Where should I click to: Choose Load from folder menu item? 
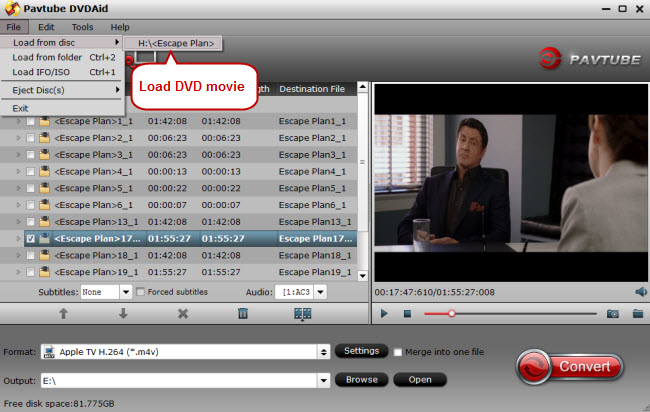click(x=62, y=58)
